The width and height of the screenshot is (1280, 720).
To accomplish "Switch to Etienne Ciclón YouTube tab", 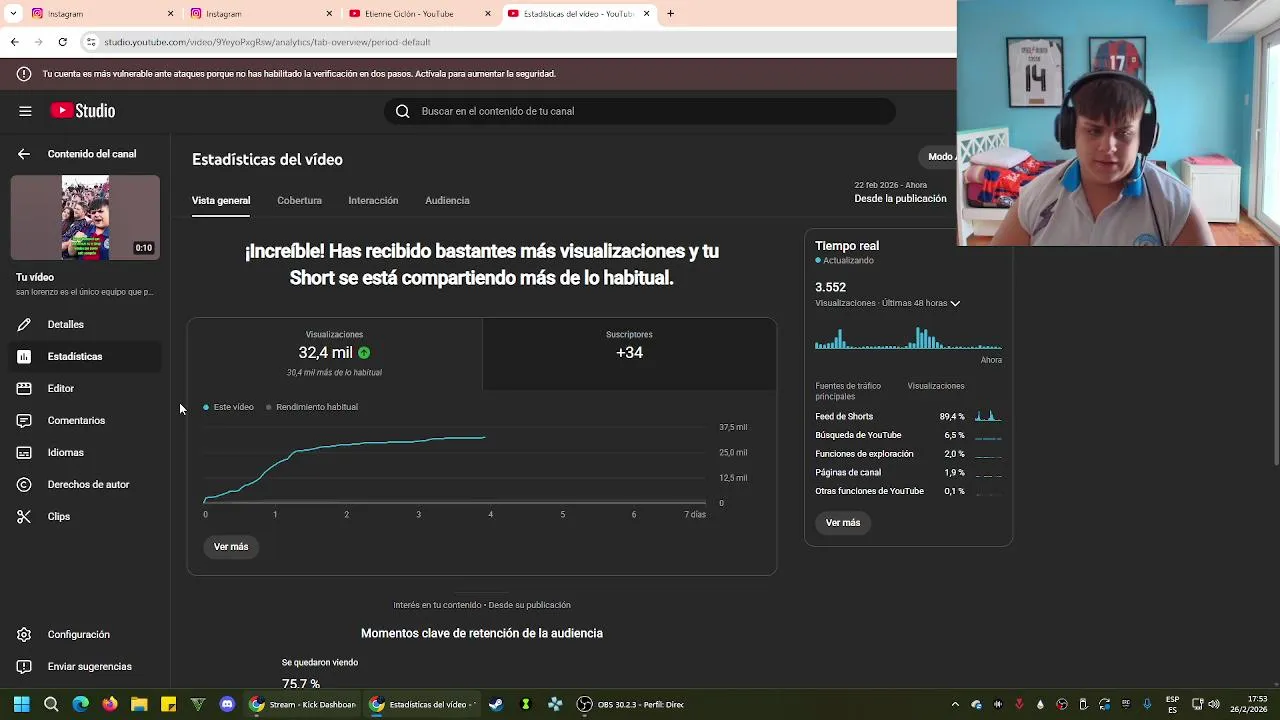I will coord(418,14).
